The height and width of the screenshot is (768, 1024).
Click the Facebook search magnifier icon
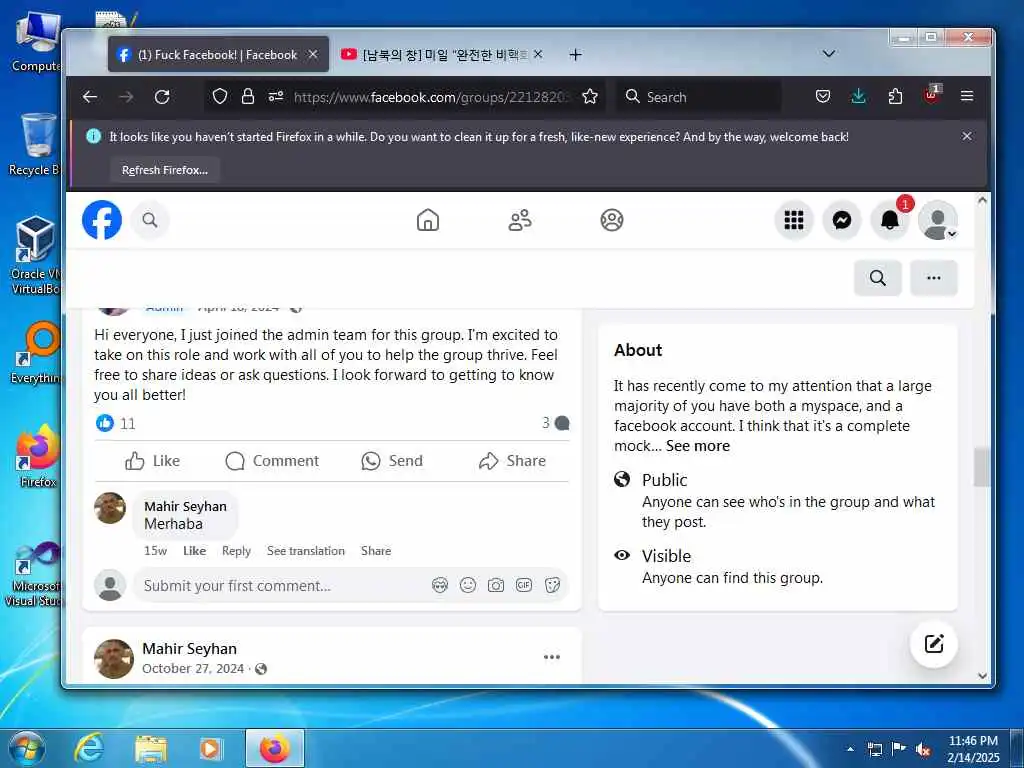(x=150, y=220)
